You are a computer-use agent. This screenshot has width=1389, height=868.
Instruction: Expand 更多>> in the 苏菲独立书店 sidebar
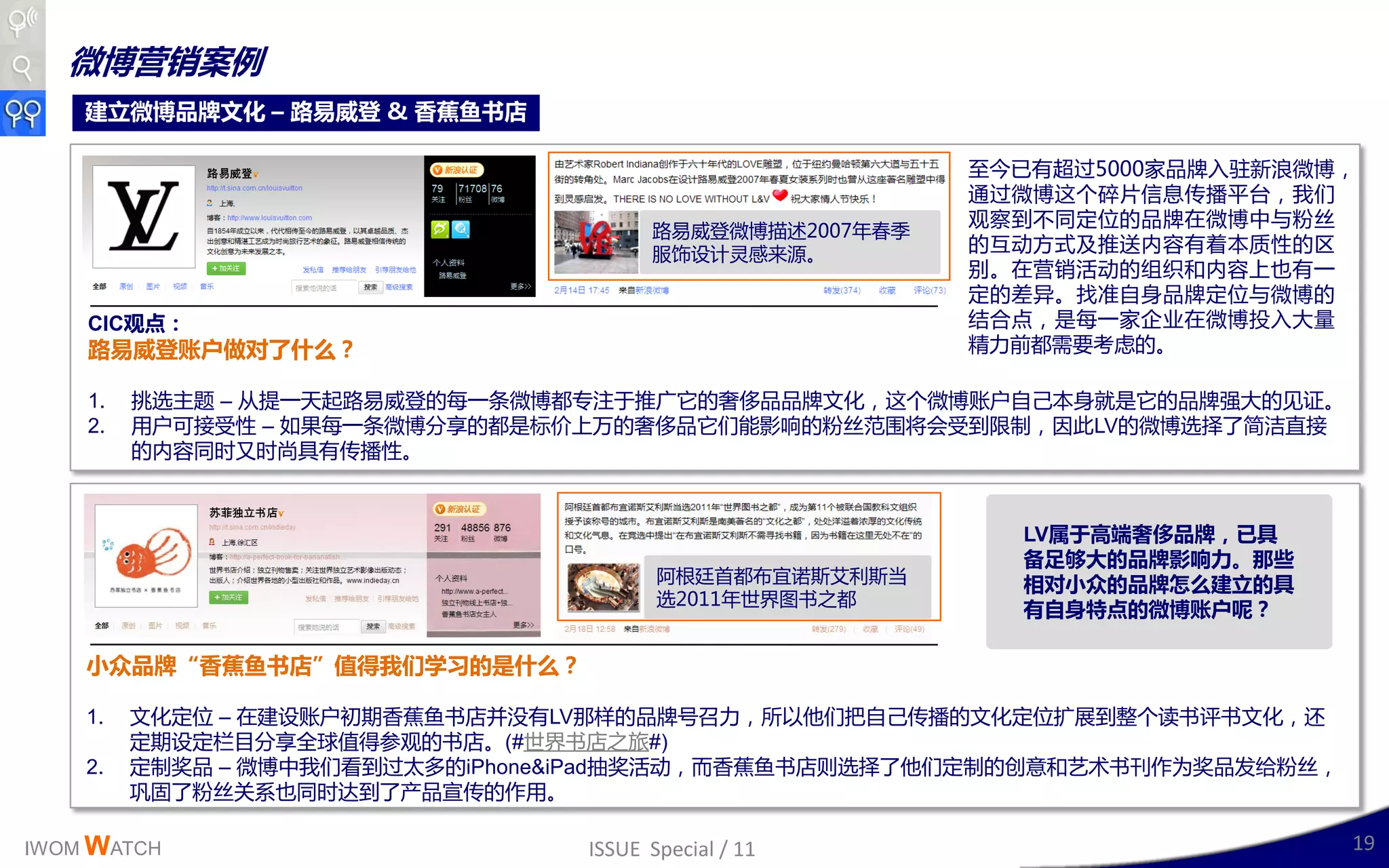(524, 625)
